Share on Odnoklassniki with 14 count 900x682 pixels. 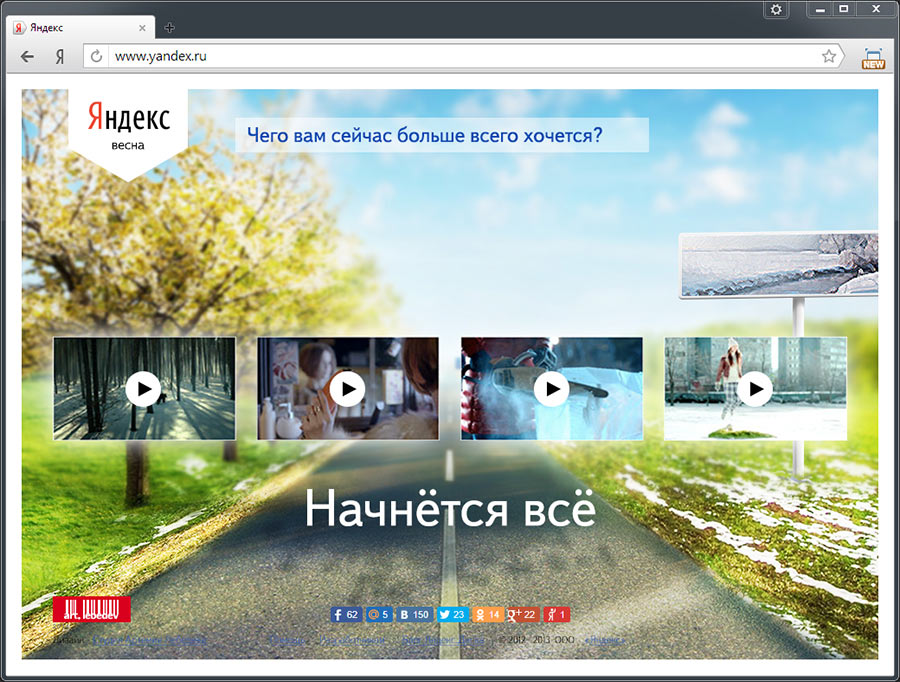click(x=487, y=615)
